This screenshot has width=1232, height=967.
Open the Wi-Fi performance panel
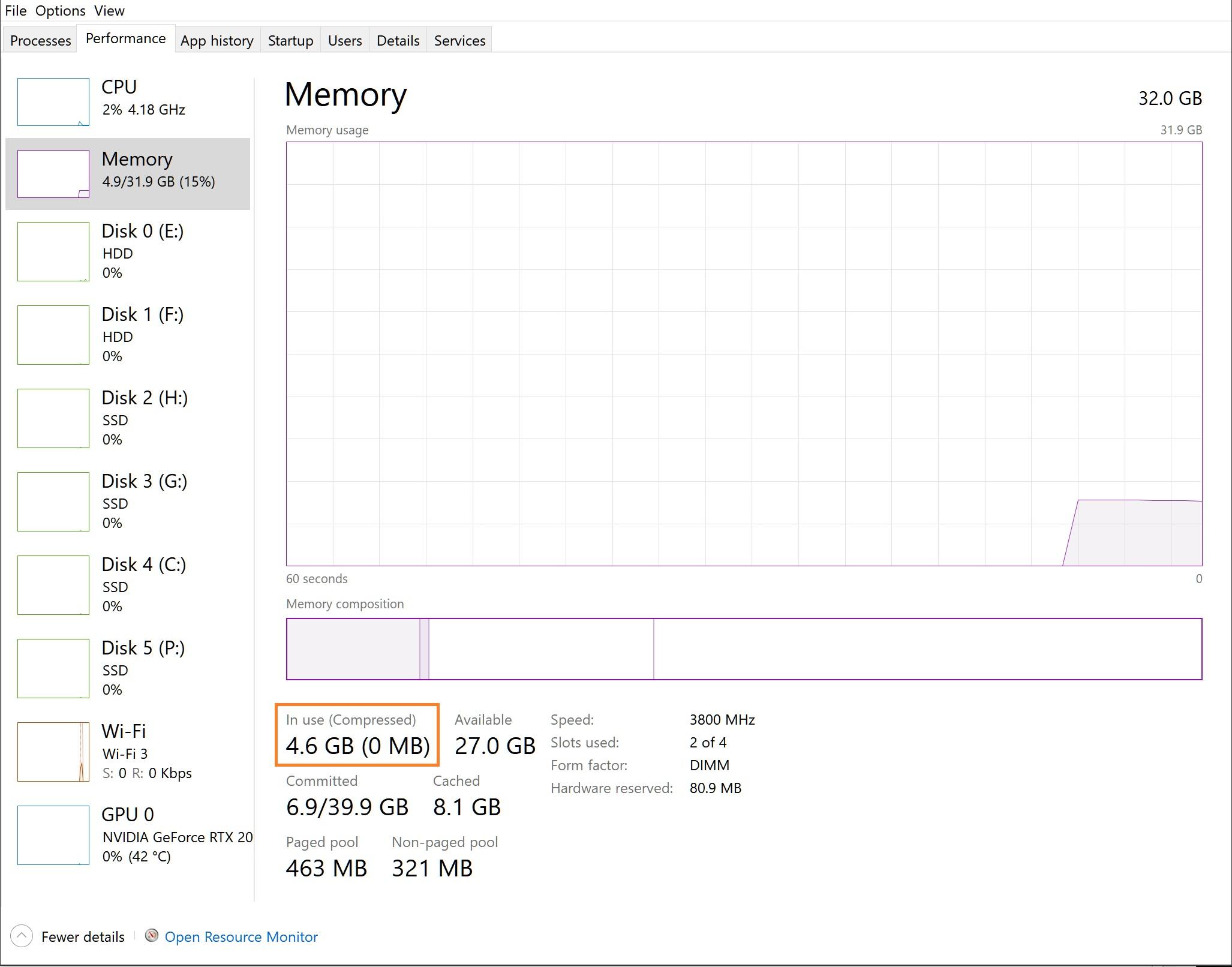[x=126, y=751]
